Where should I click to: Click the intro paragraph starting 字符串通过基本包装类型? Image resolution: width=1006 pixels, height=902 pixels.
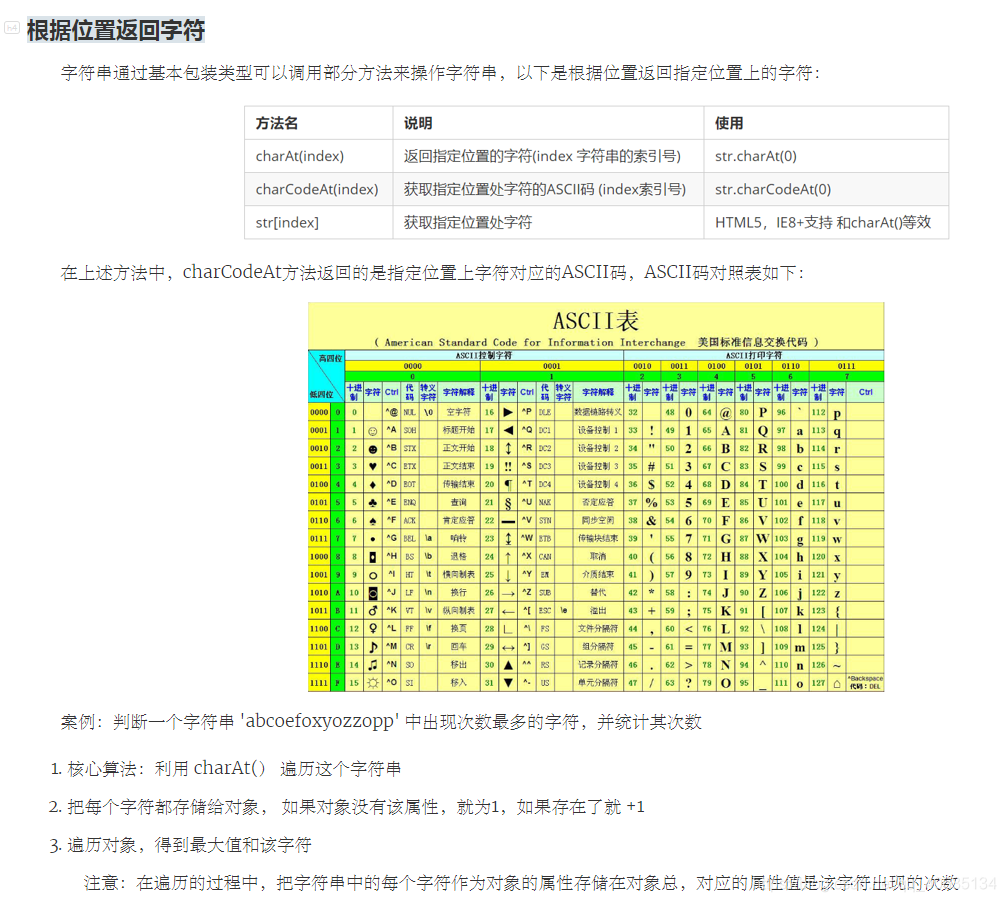click(x=440, y=73)
